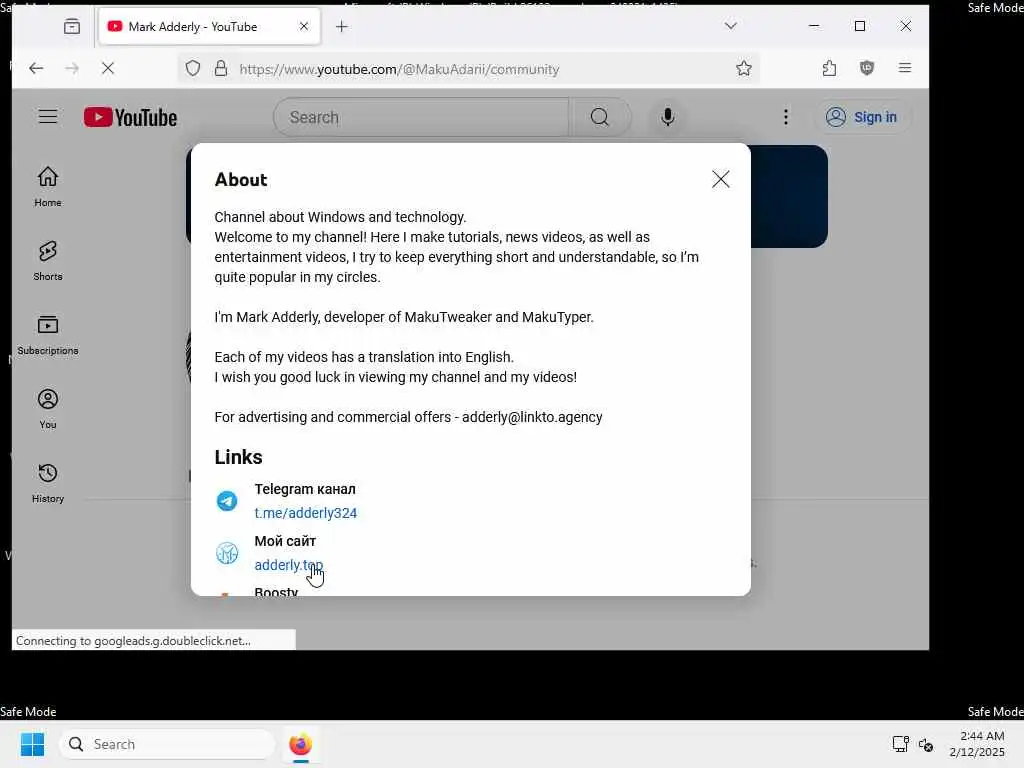This screenshot has width=1024, height=768.
Task: Click the YouTube Search input field
Action: (x=421, y=118)
